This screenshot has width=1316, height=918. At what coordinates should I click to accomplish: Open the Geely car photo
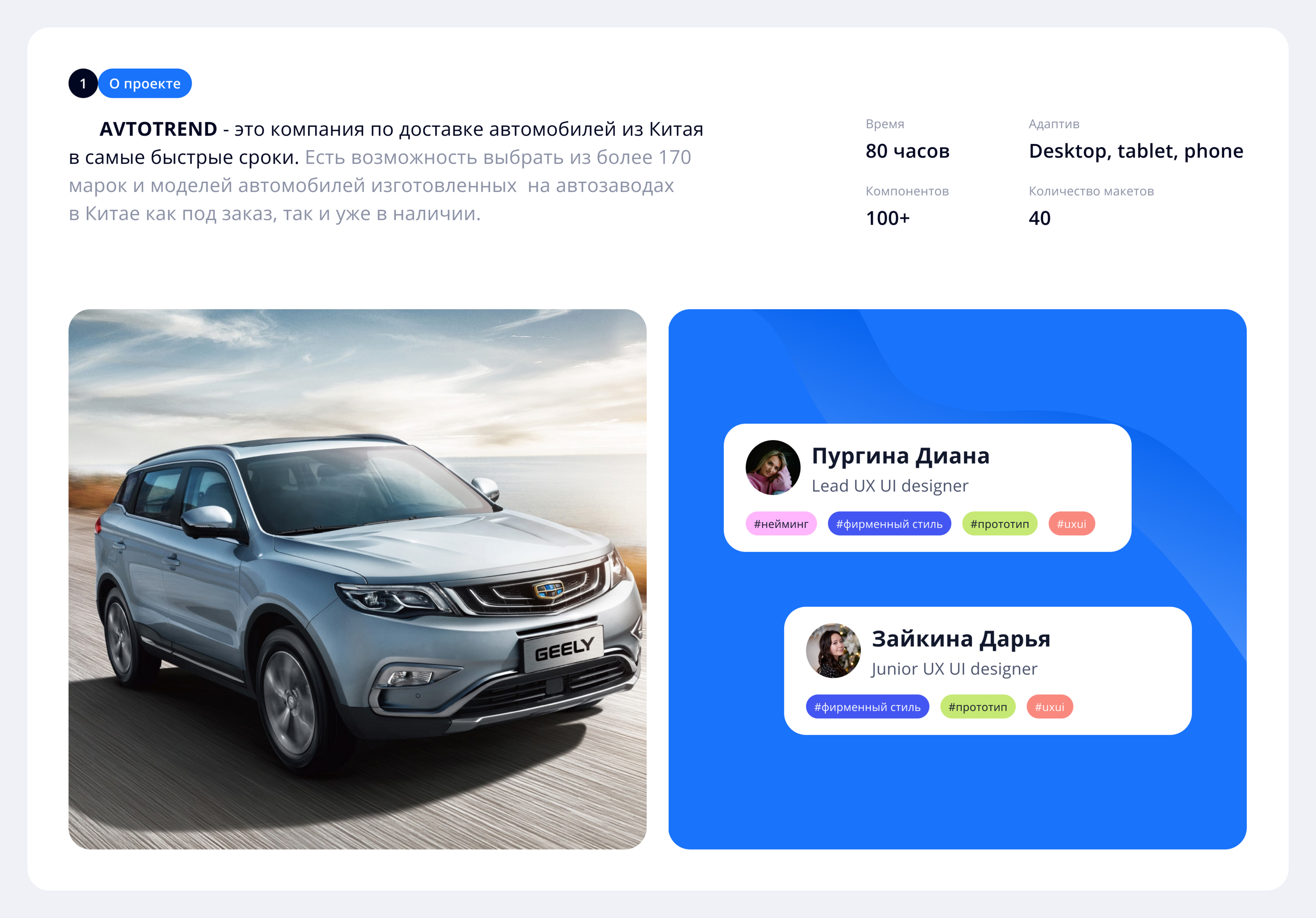358,579
